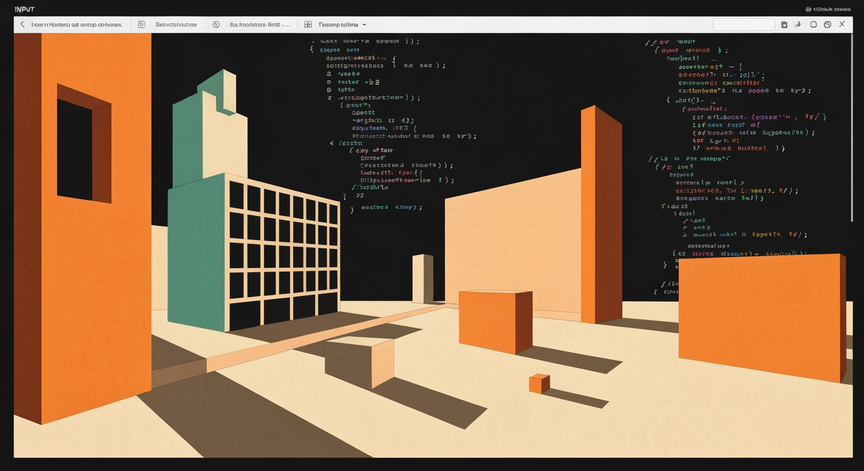This screenshot has height=471, width=864.
Task: Click the clock icon in the toolbar
Action: pos(216,24)
